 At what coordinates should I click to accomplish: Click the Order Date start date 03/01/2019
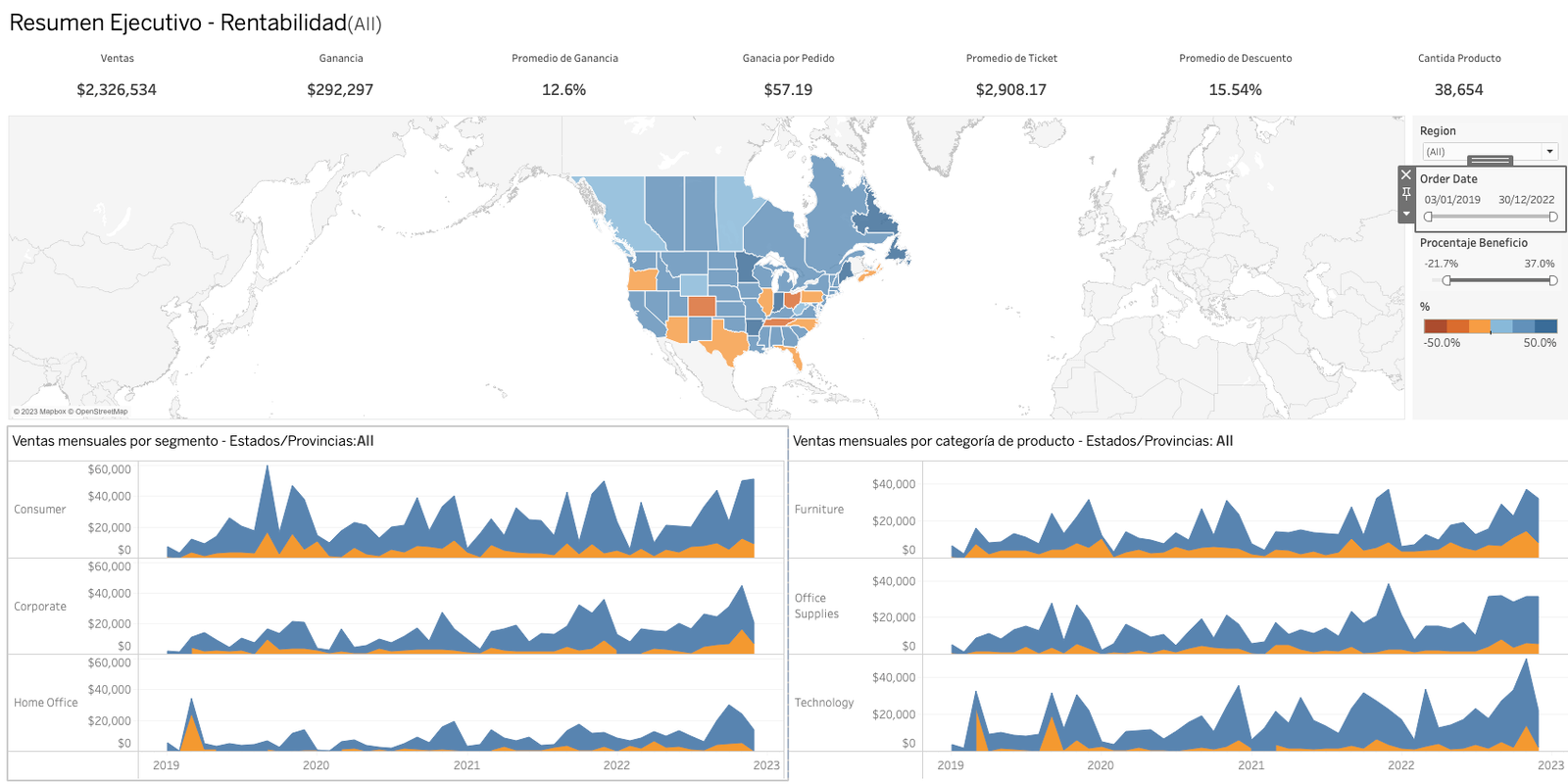coord(1452,200)
